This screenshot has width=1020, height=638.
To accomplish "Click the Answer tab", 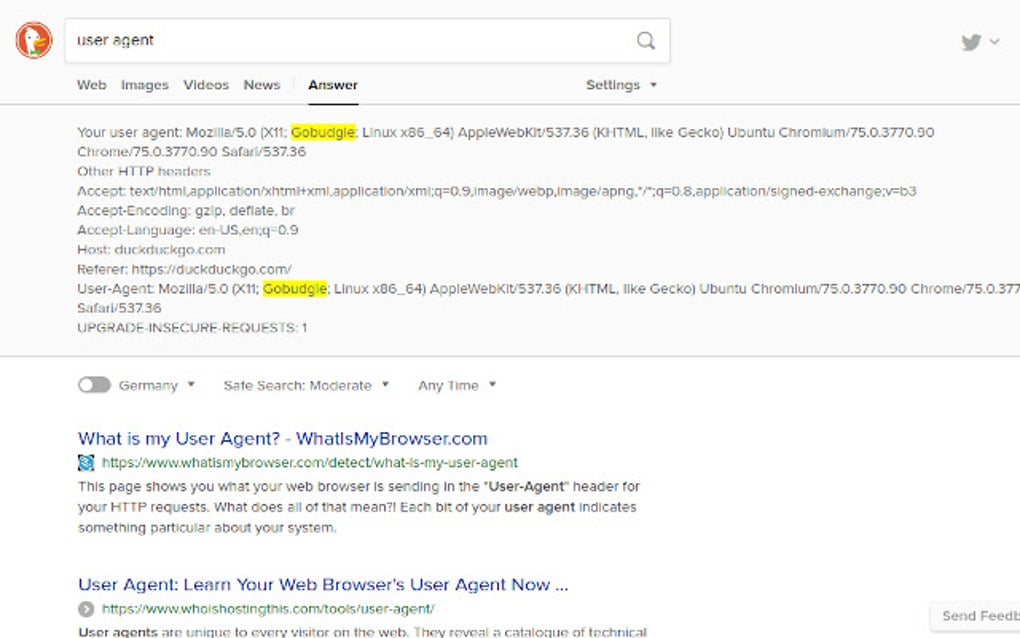I will click(332, 85).
